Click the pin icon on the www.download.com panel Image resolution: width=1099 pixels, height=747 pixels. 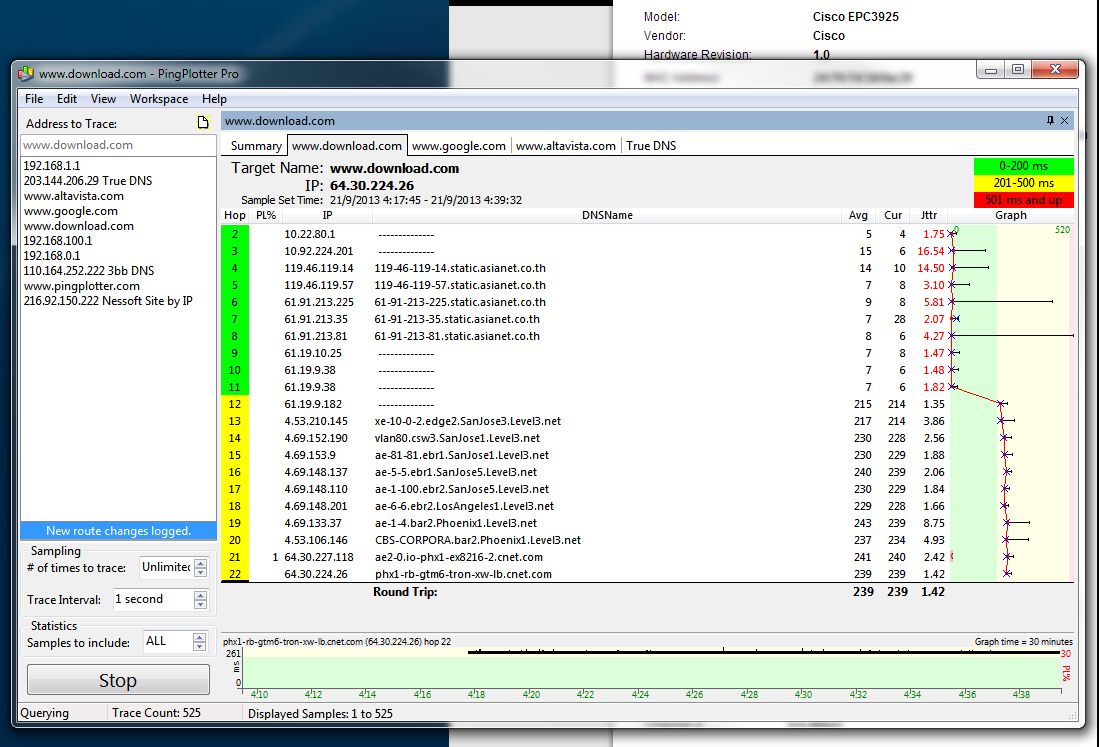tap(1050, 121)
